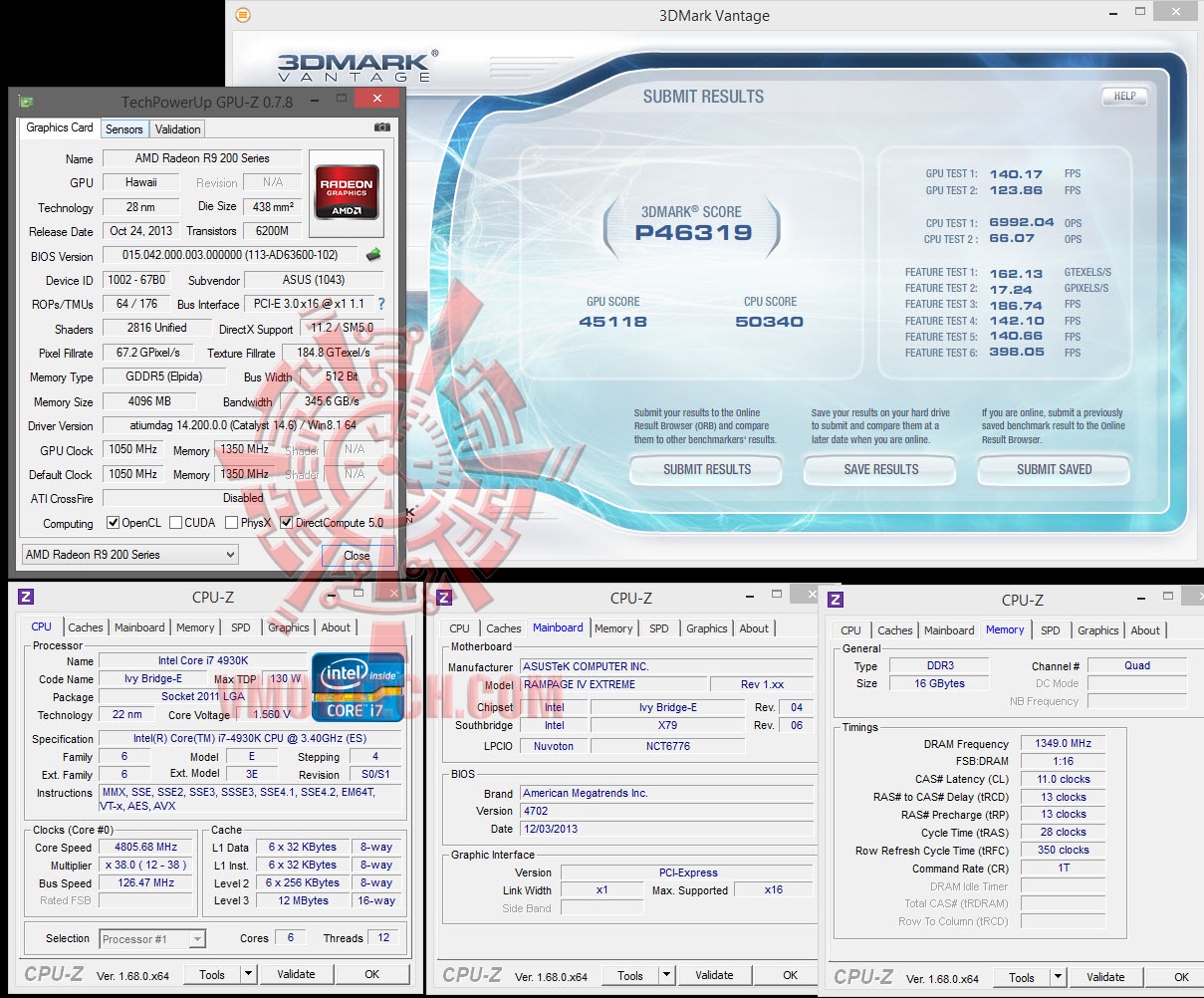
Task: Click the Channel # Quad field
Action: click(x=1137, y=665)
